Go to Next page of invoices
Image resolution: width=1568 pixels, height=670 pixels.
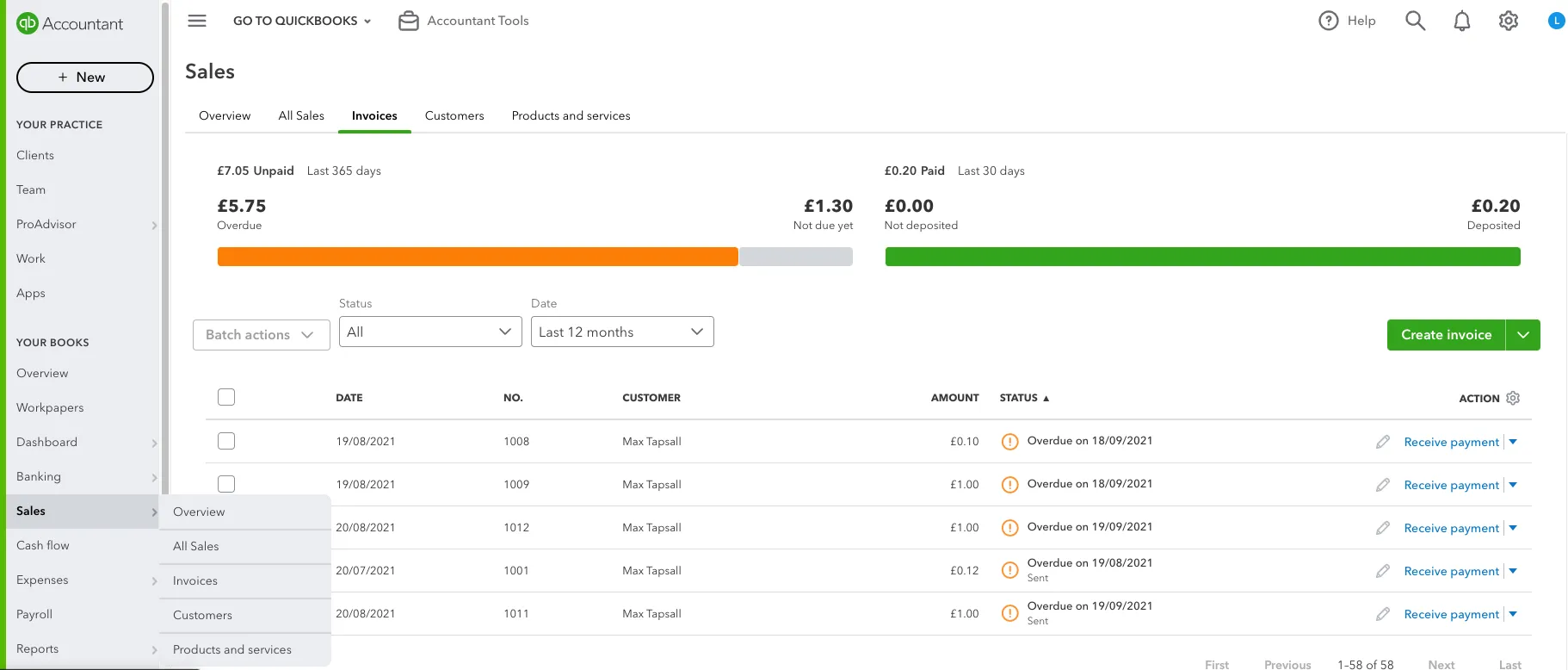1441,665
